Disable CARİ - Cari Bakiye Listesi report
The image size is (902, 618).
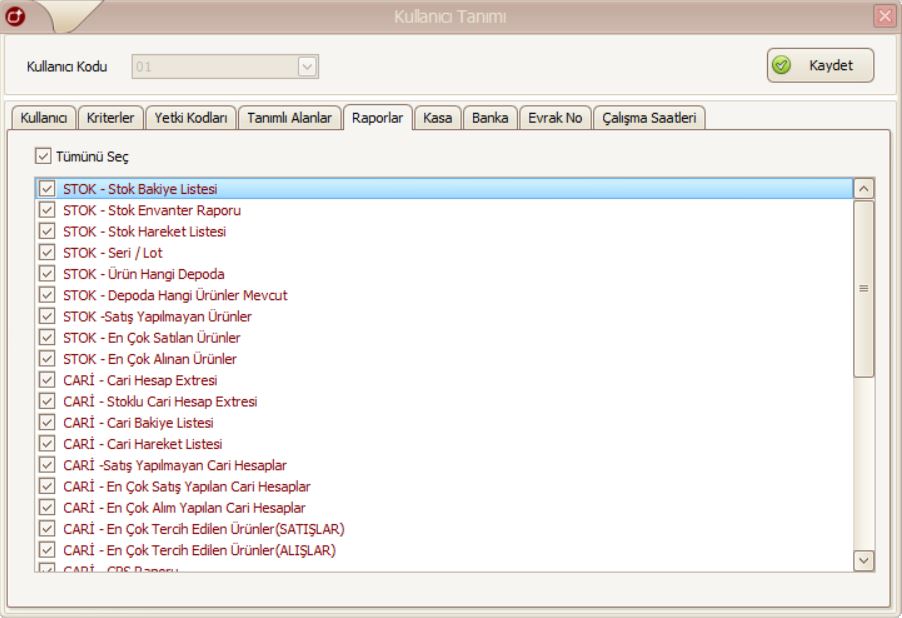click(46, 422)
